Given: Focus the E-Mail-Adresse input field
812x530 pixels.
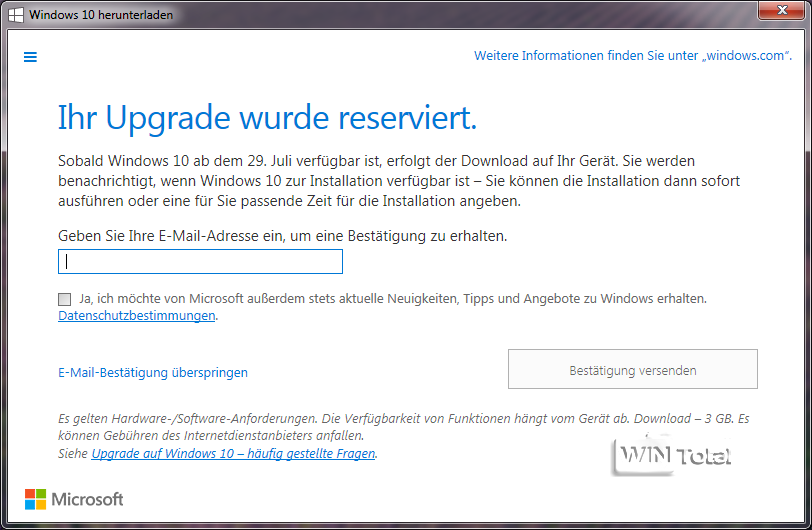Looking at the screenshot, I should click(x=200, y=262).
